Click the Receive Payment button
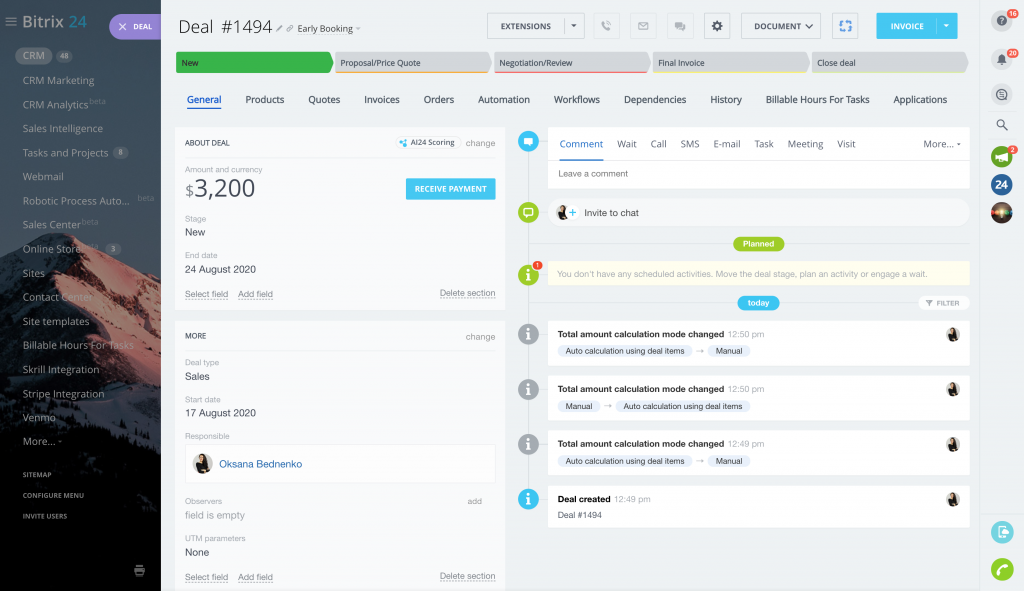Viewport: 1024px width, 591px height. point(450,189)
